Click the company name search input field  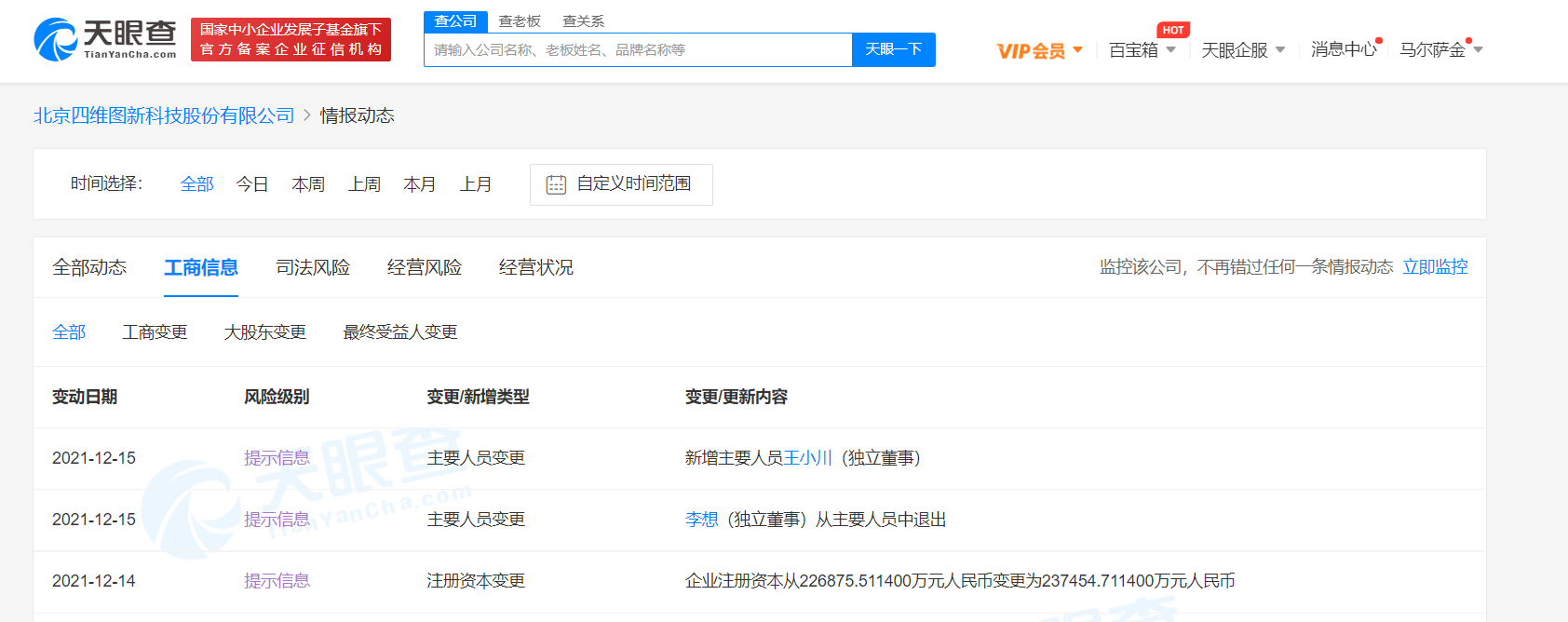[638, 50]
